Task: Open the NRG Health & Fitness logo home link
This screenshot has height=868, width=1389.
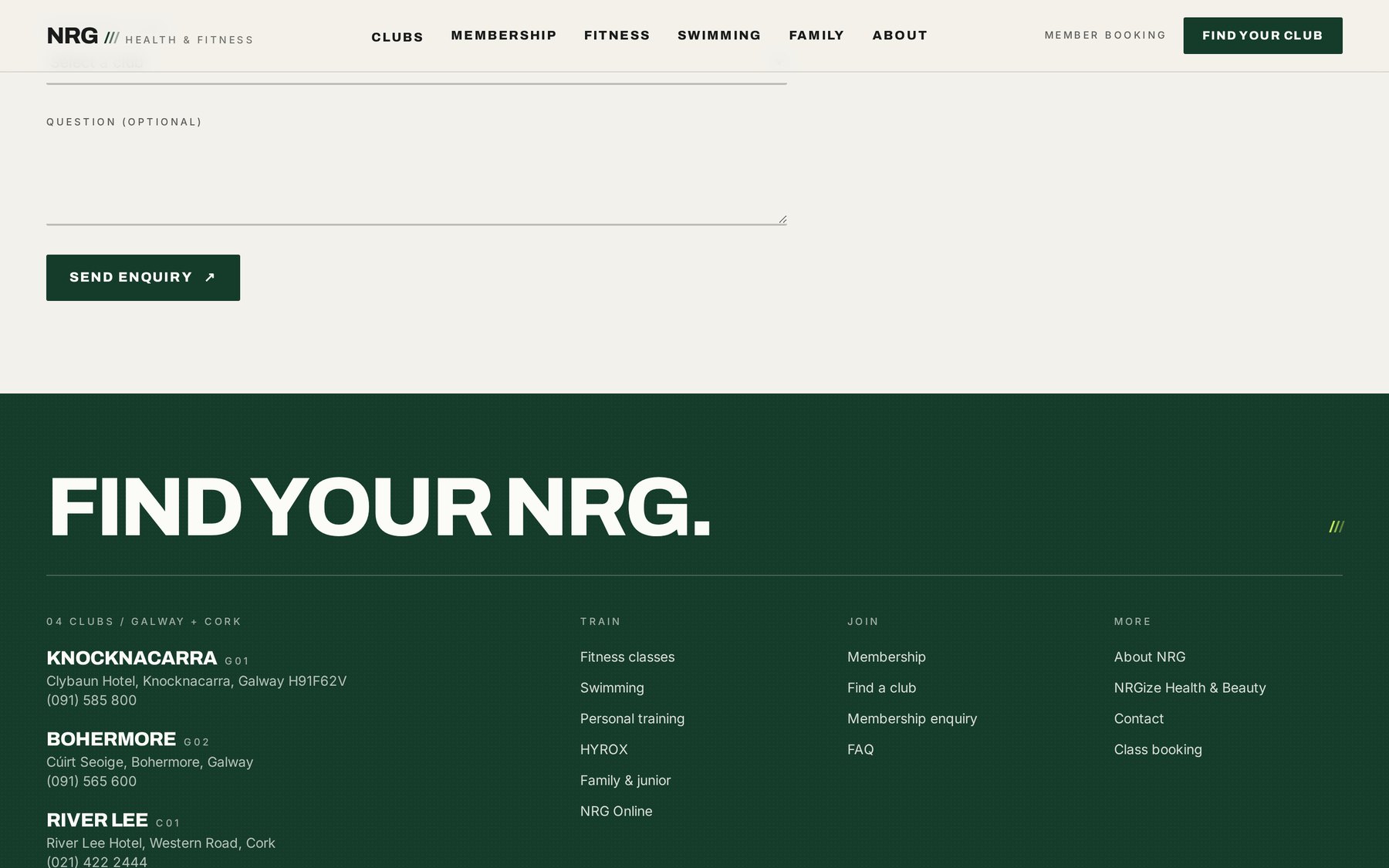Action: tap(150, 36)
